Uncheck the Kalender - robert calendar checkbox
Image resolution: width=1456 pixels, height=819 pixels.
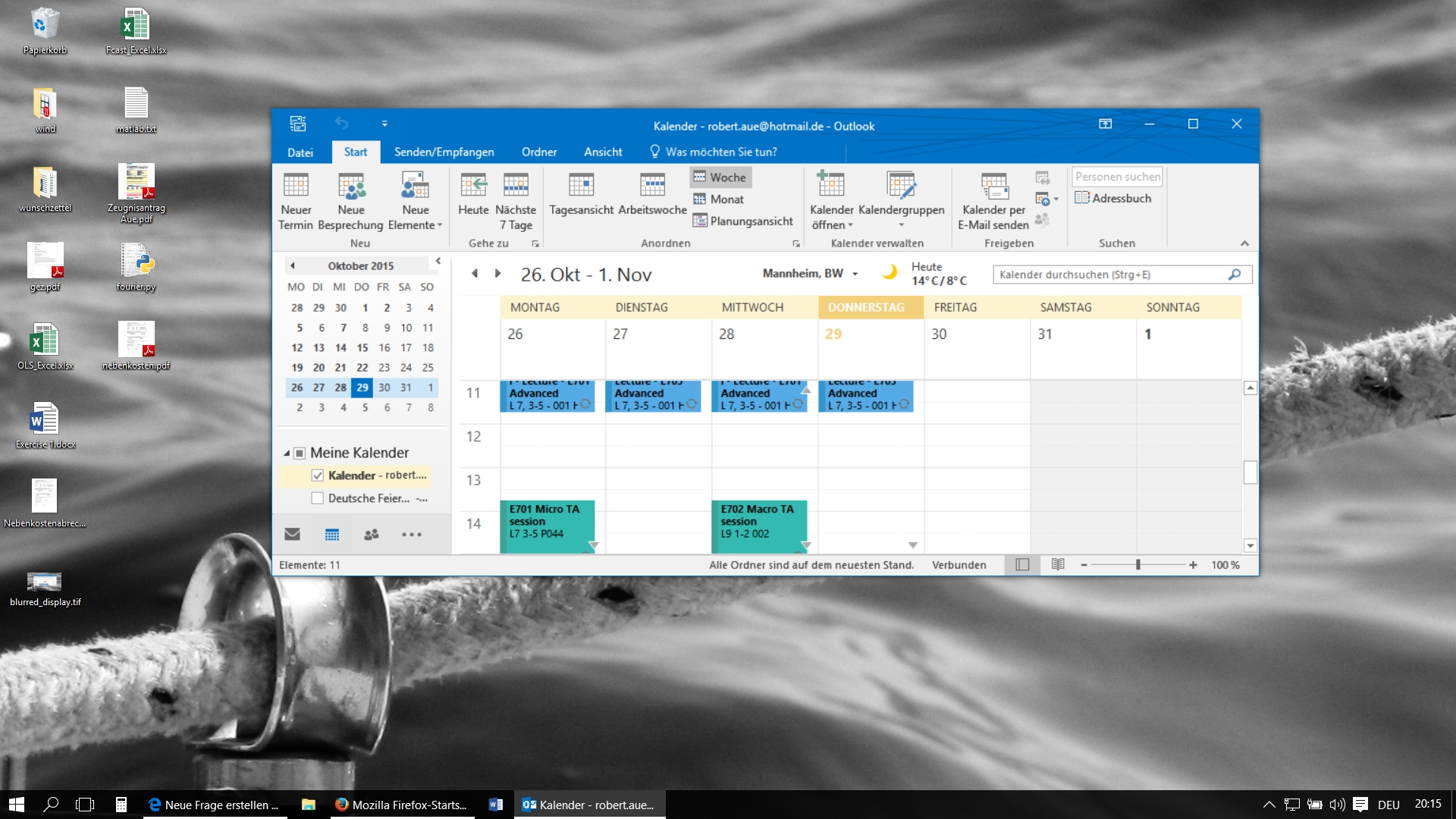pos(318,475)
